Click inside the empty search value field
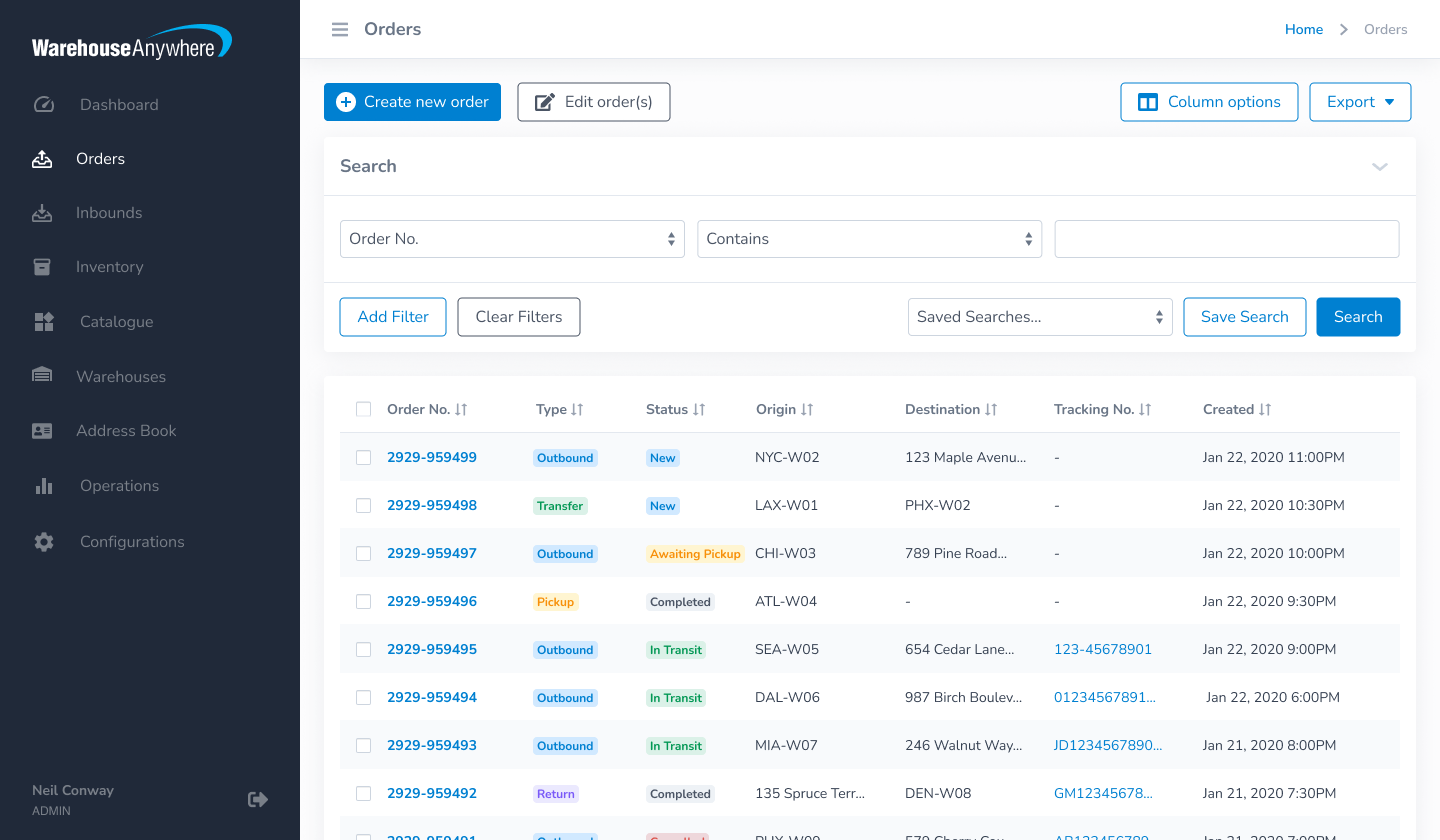The height and width of the screenshot is (840, 1440). pyautogui.click(x=1226, y=238)
